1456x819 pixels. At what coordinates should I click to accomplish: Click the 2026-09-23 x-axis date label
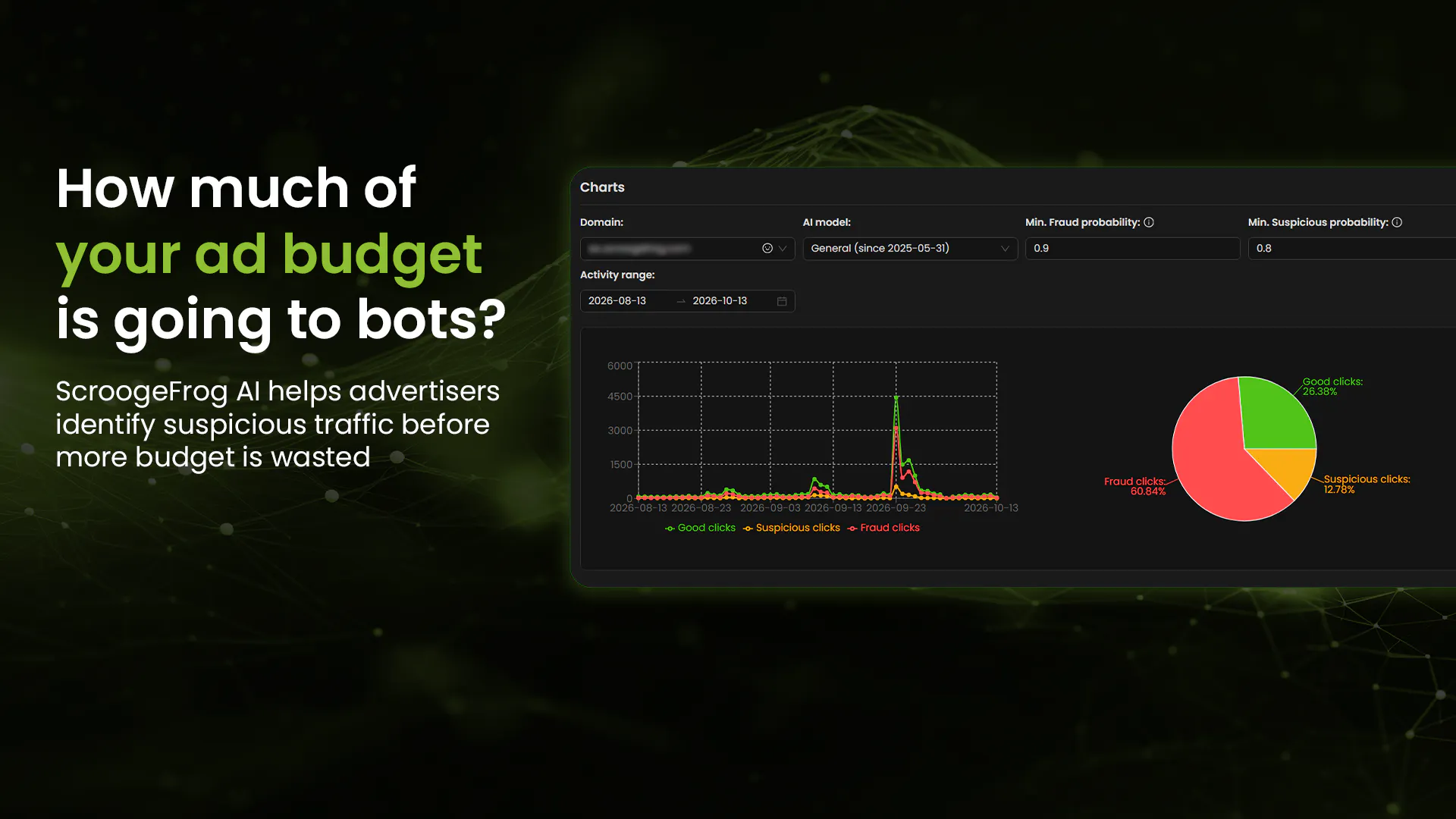(896, 508)
